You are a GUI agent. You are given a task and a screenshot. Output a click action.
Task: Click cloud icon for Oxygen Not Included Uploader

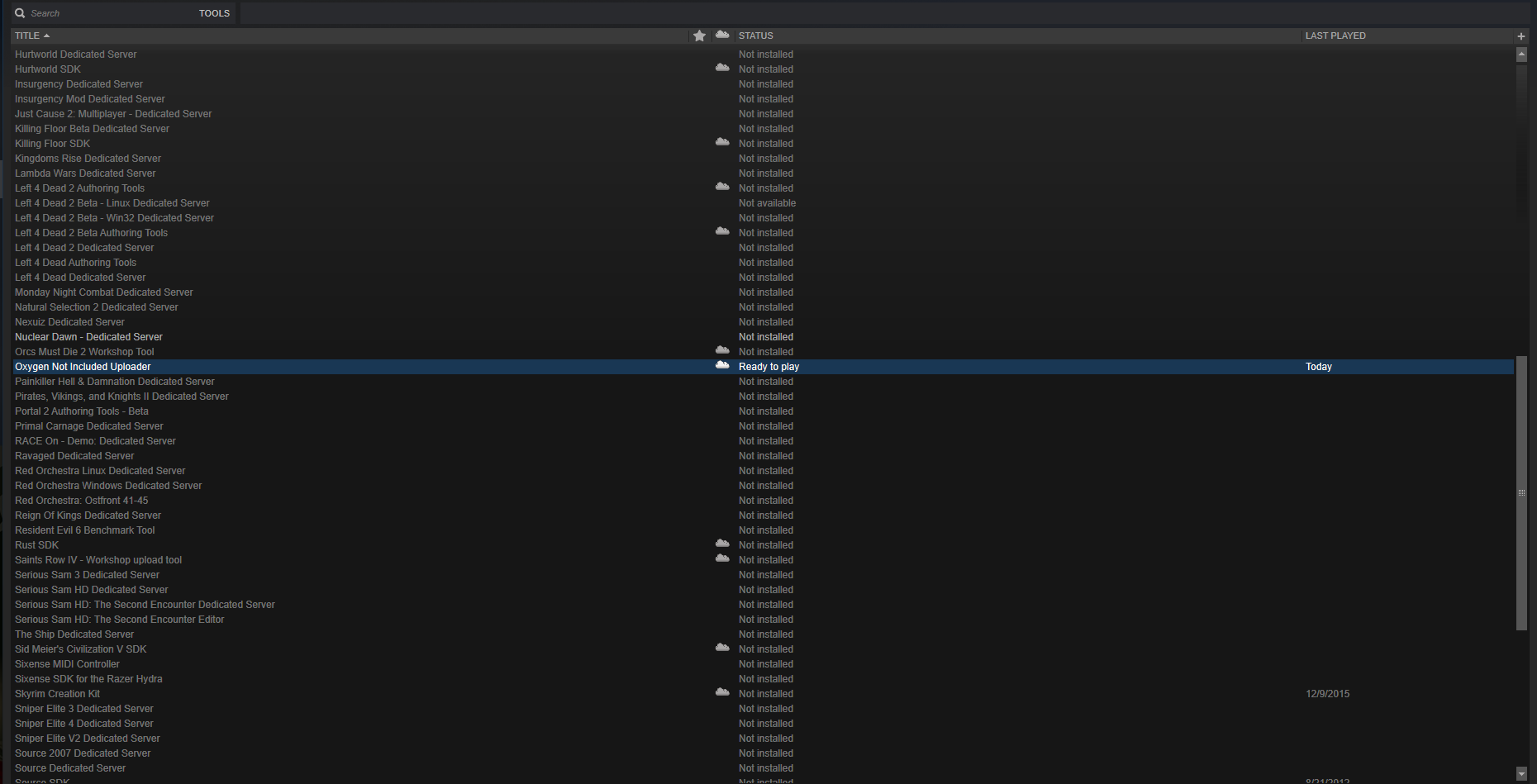tap(722, 365)
